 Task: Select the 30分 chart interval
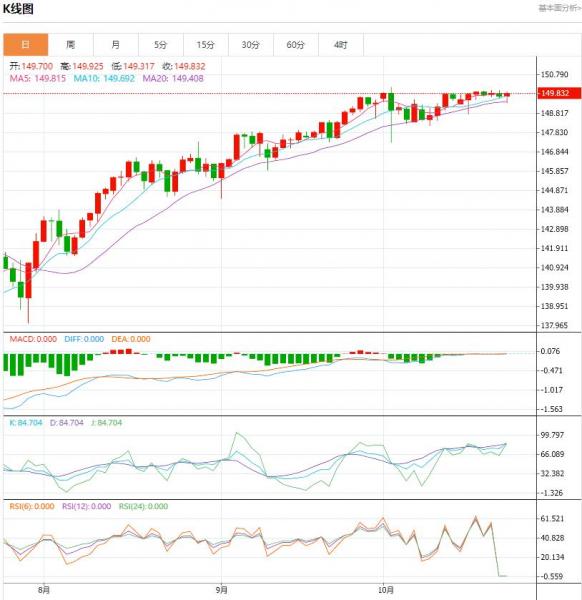coord(251,45)
